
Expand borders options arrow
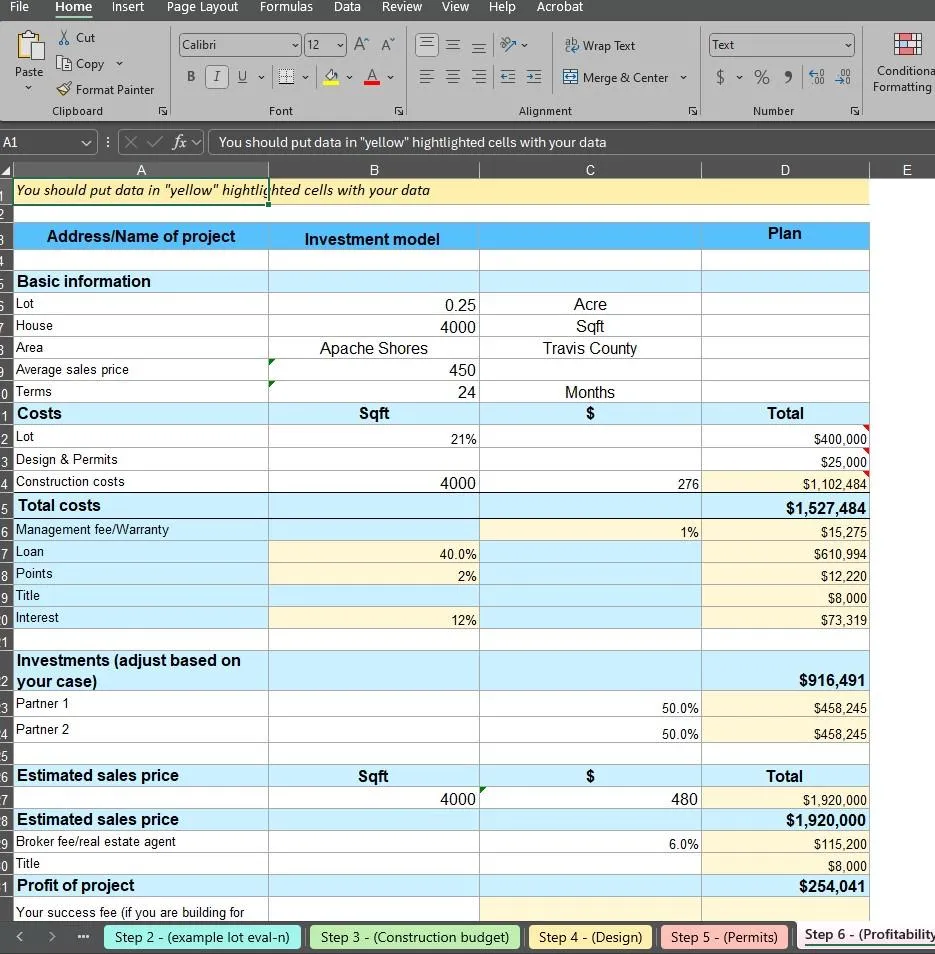(x=305, y=77)
